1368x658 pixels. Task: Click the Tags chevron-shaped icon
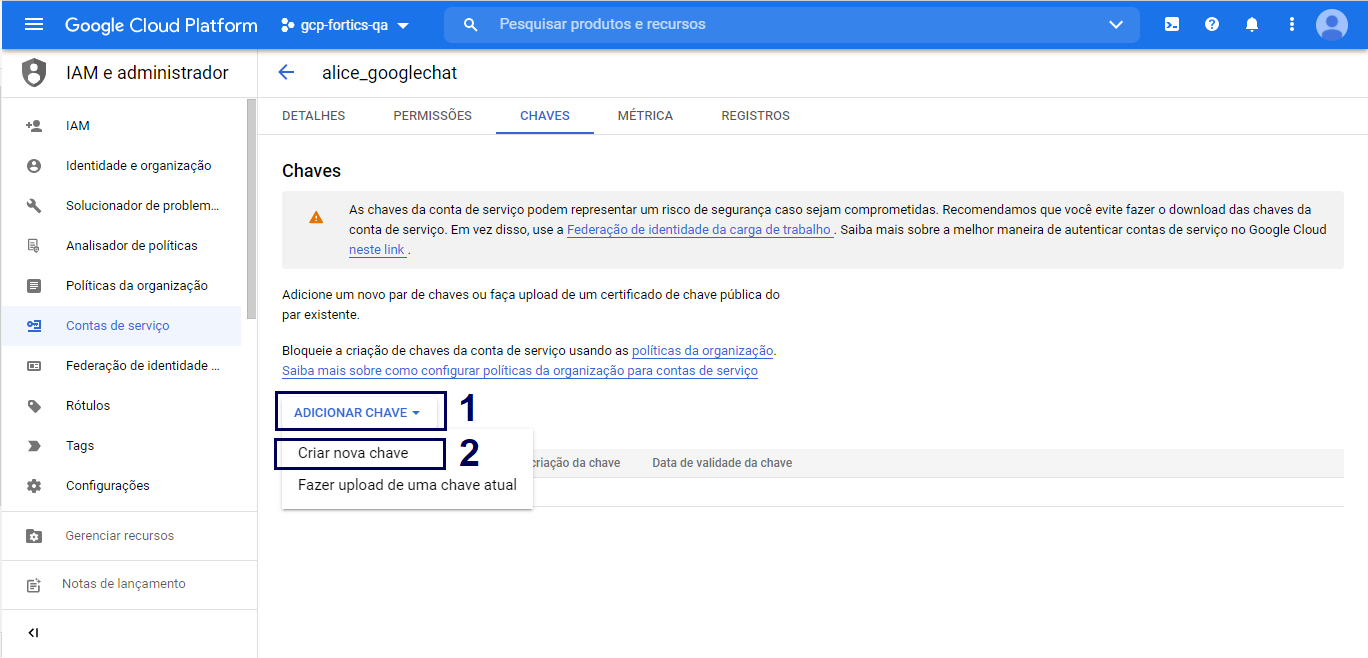coord(34,446)
